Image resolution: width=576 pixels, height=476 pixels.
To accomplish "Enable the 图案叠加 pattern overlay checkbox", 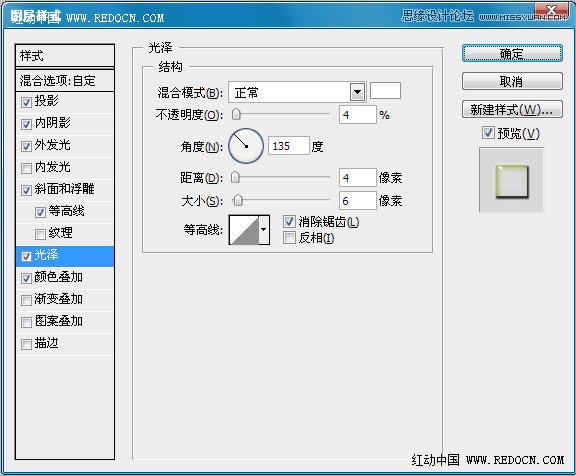I will coord(26,322).
